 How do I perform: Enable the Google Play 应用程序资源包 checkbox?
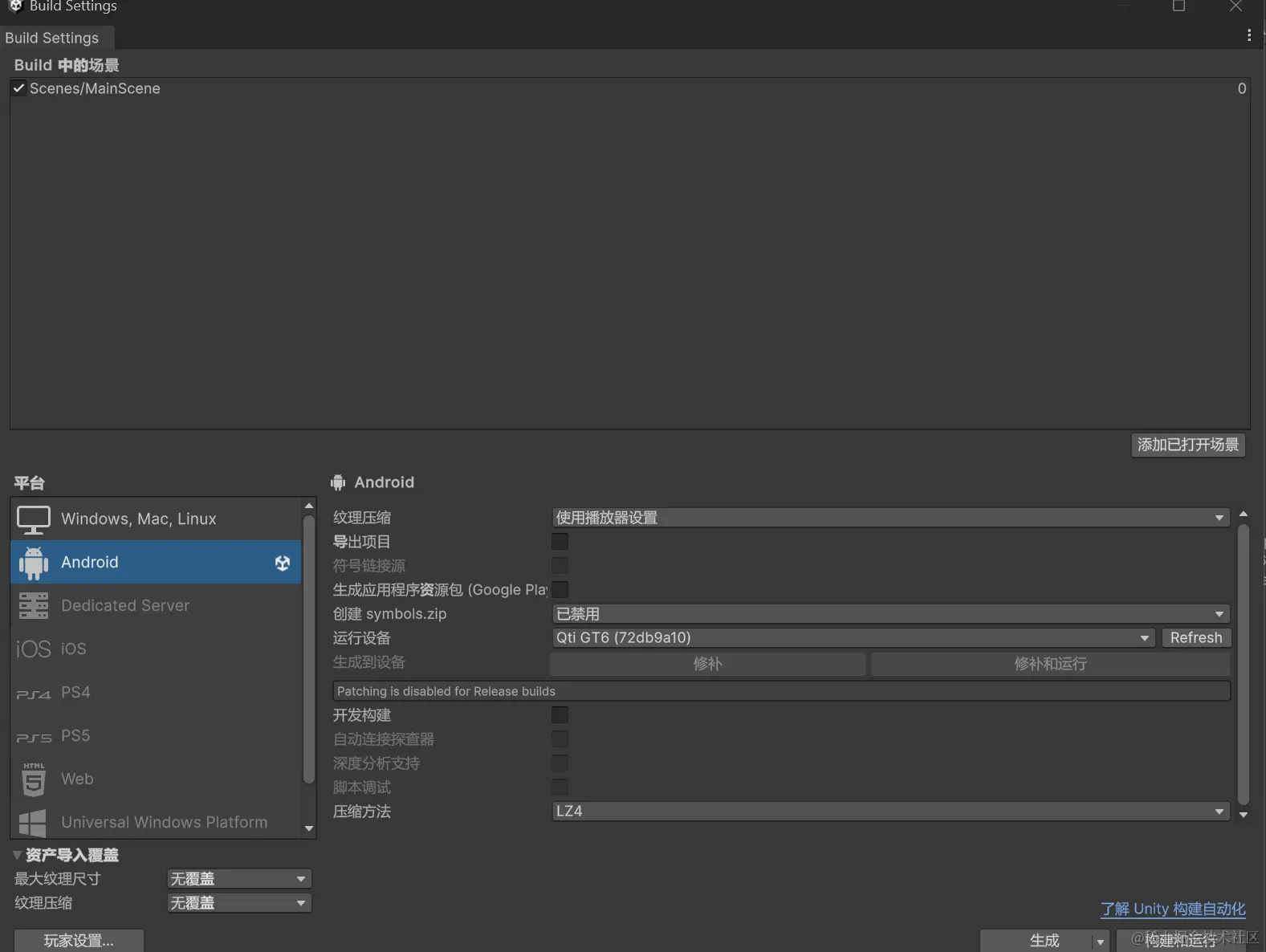560,590
